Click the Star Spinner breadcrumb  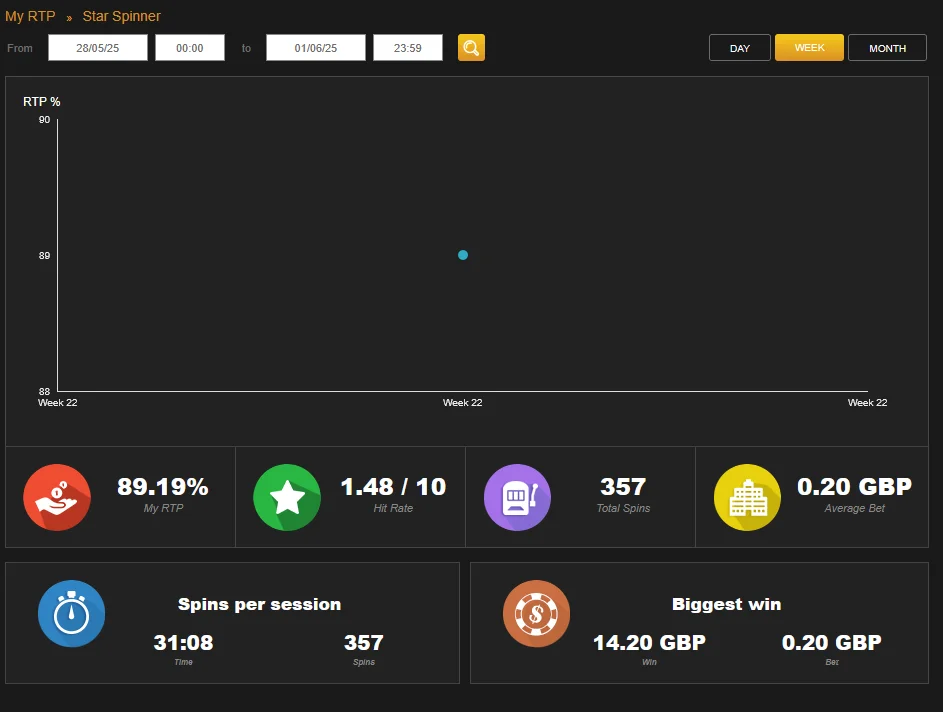pyautogui.click(x=121, y=16)
